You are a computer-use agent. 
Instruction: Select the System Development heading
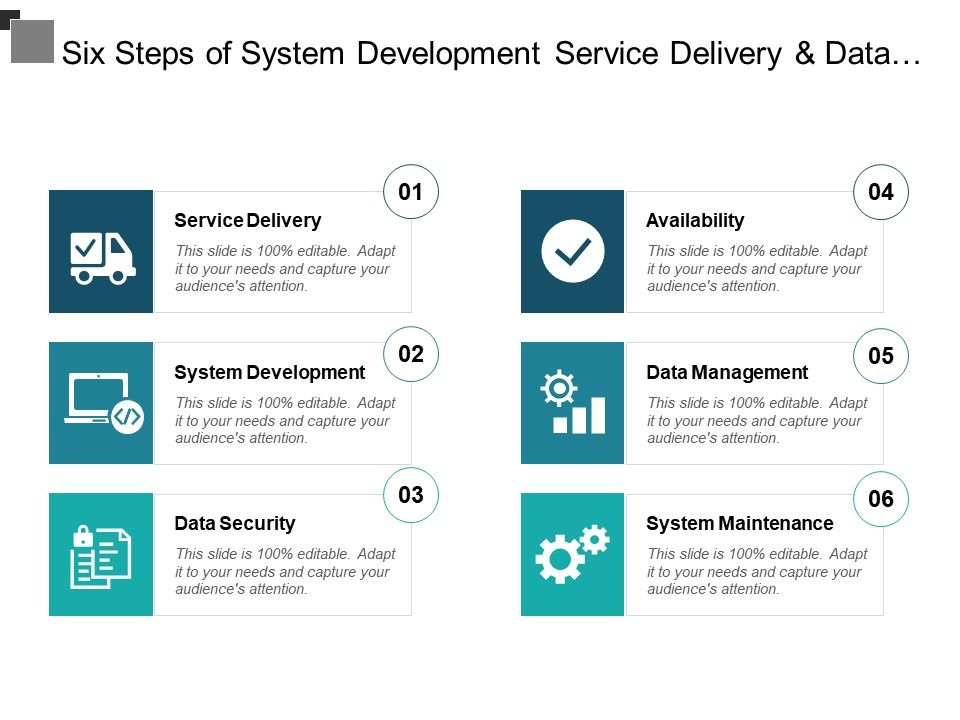click(269, 372)
